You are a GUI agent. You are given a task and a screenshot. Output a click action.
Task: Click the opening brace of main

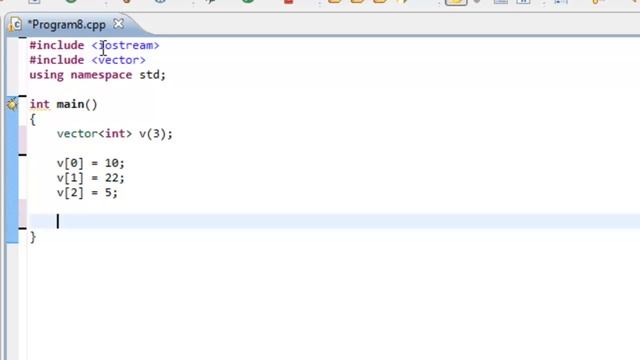(x=33, y=120)
